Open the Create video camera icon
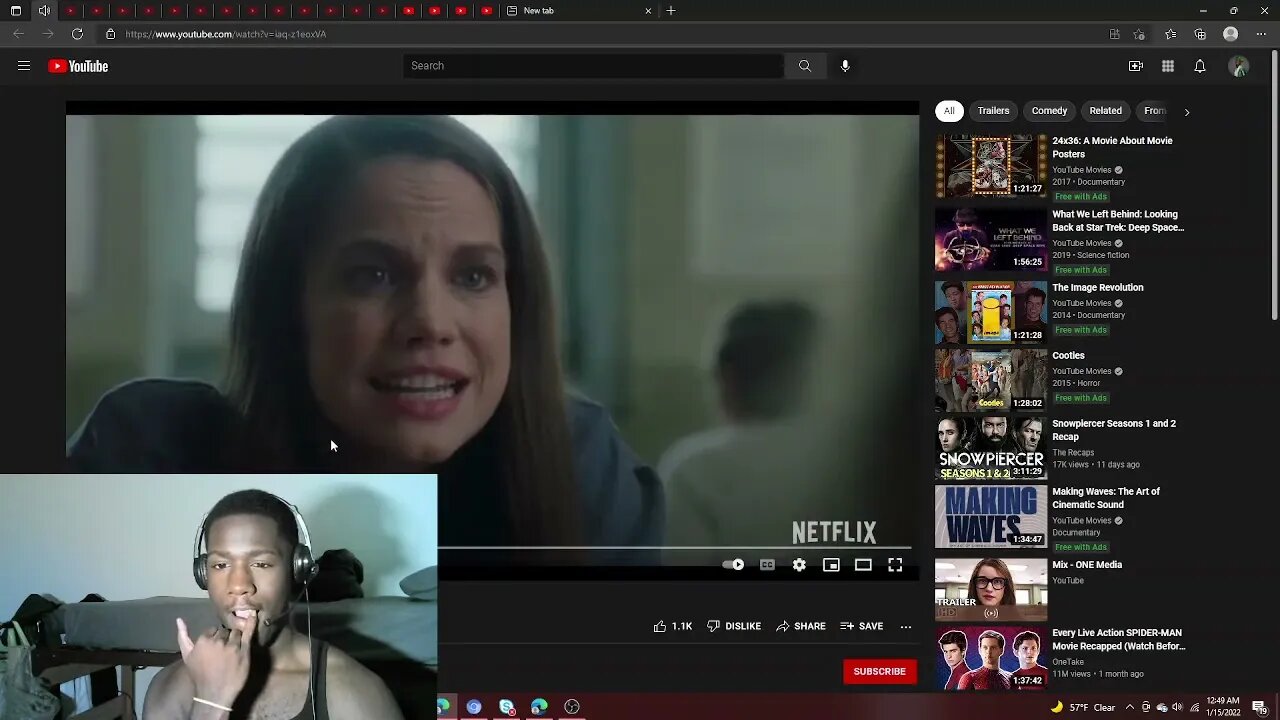Image resolution: width=1280 pixels, height=720 pixels. tap(1136, 66)
